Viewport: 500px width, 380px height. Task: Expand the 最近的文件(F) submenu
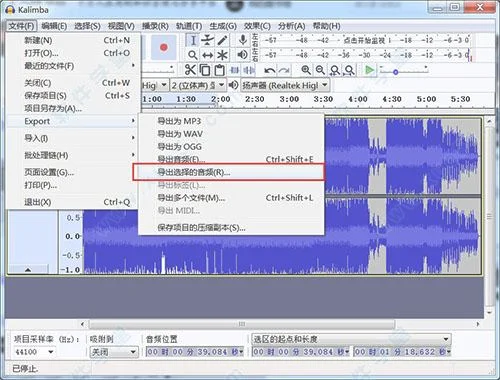[73, 66]
